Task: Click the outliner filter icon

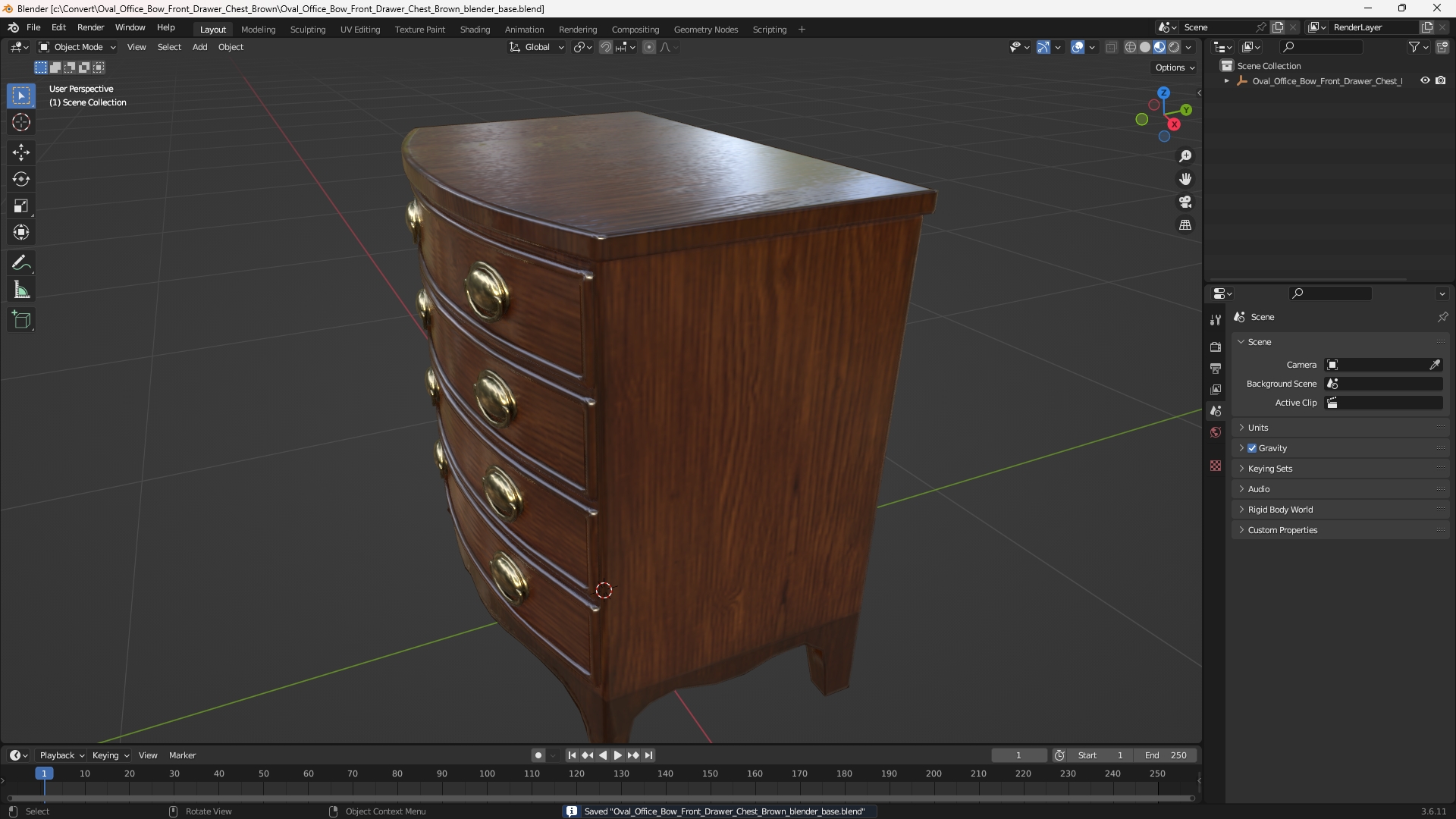Action: (1414, 47)
